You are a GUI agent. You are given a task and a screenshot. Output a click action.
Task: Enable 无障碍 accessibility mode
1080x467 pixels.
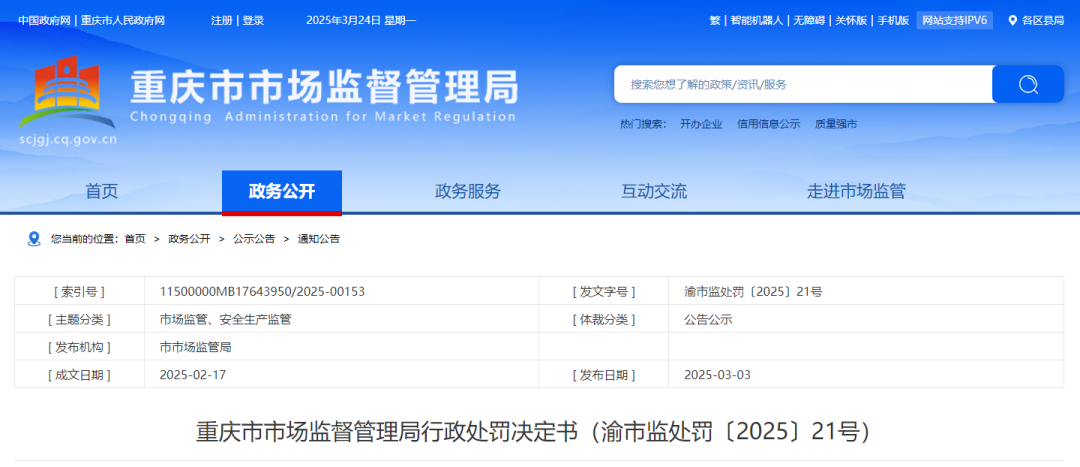tap(809, 21)
